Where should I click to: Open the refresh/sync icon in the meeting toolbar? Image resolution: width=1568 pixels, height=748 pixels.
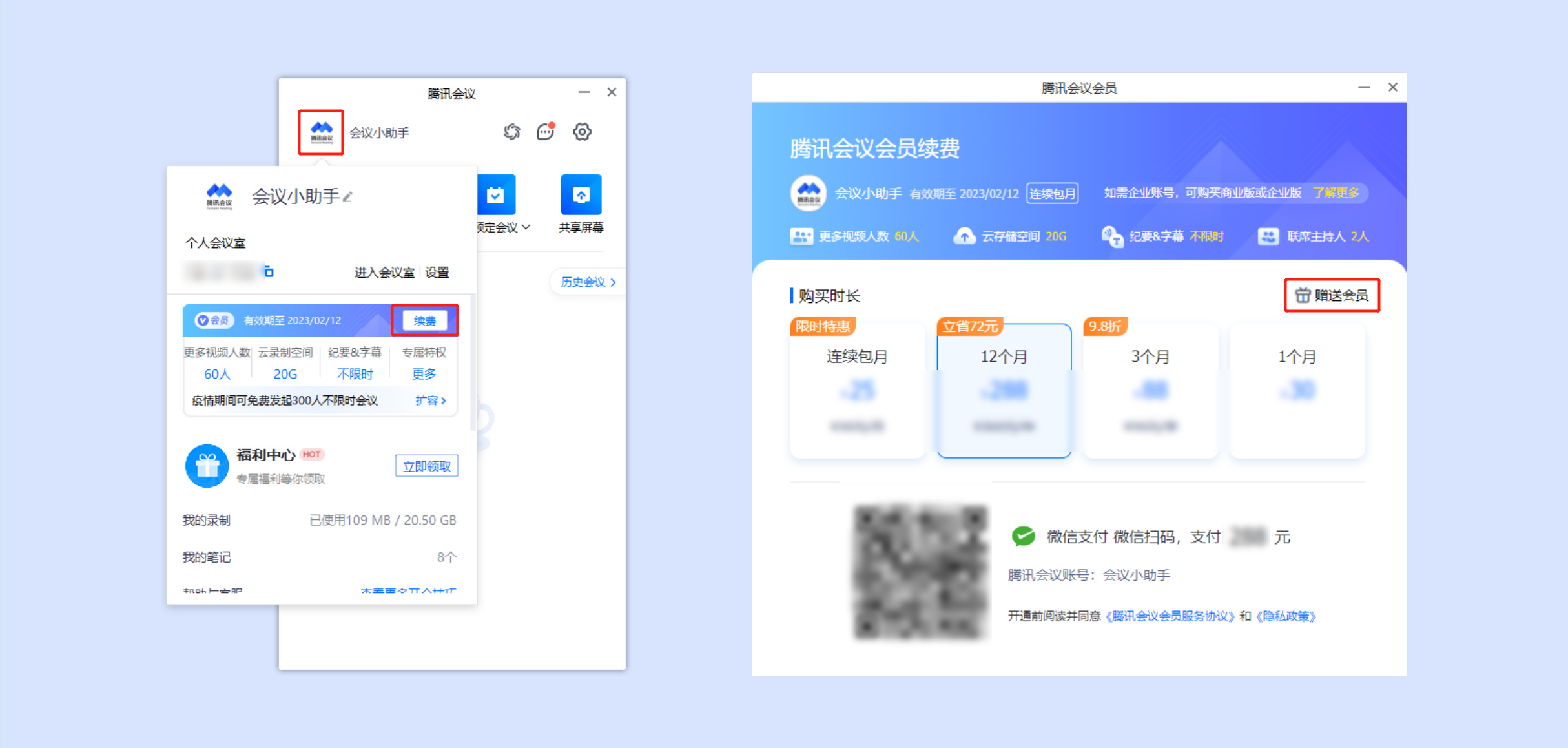point(511,132)
